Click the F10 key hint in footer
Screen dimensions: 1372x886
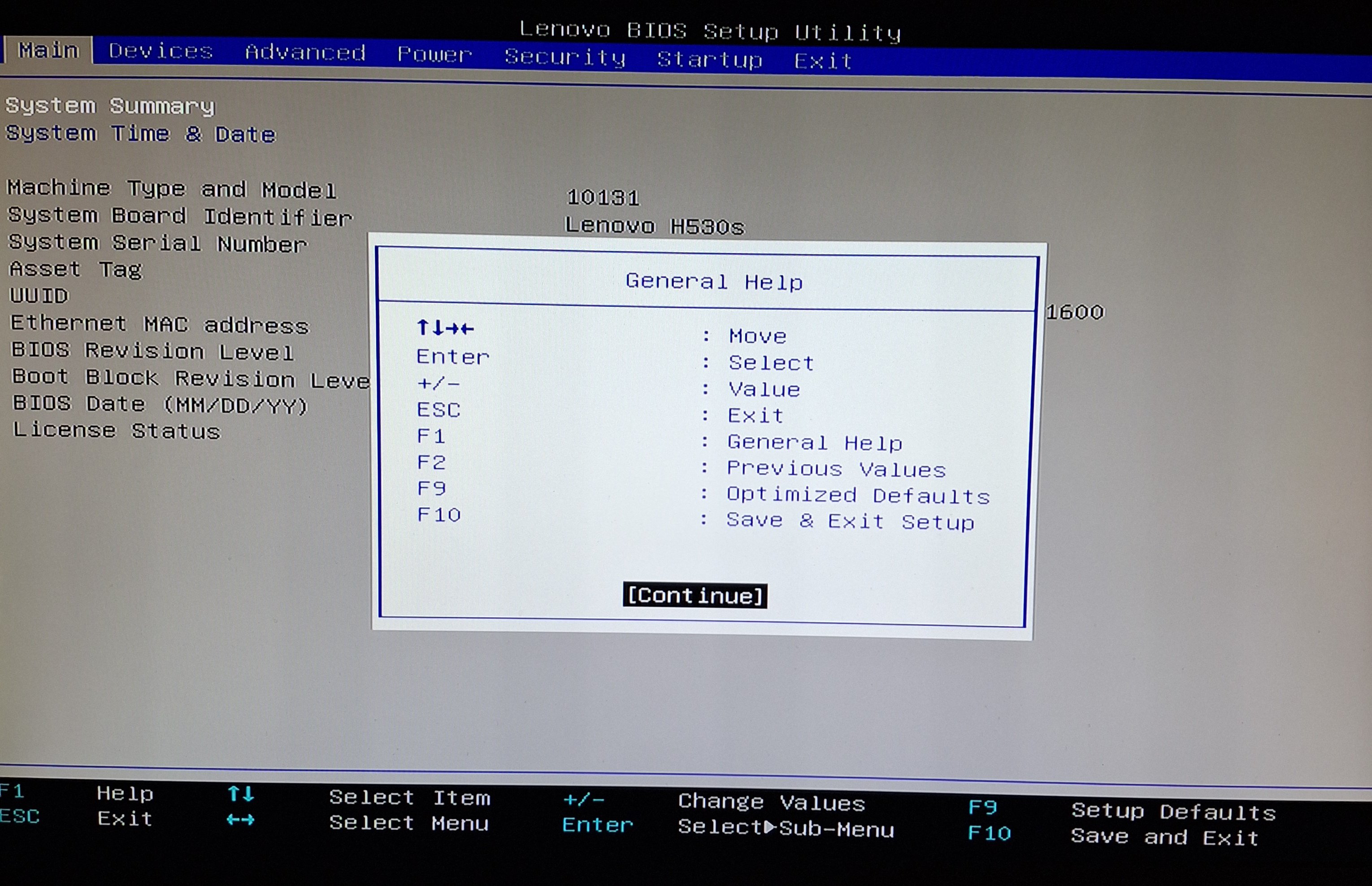(x=989, y=833)
